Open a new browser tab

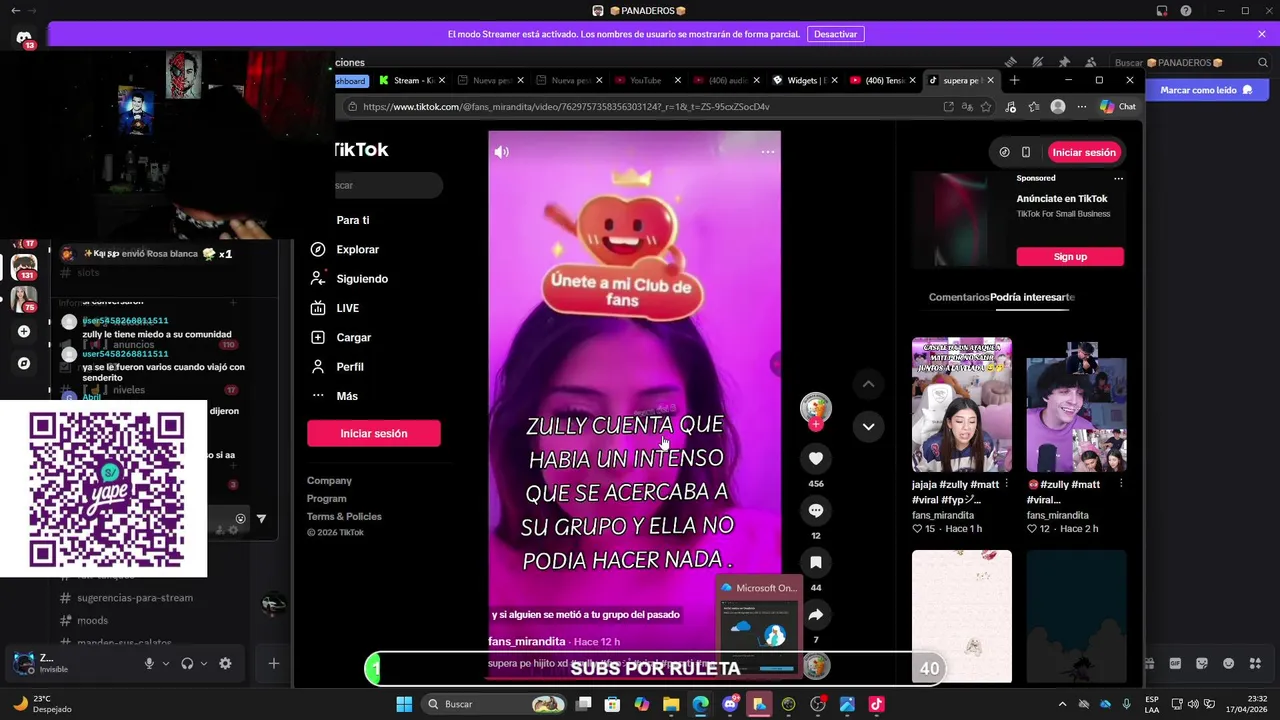pyautogui.click(x=1014, y=80)
